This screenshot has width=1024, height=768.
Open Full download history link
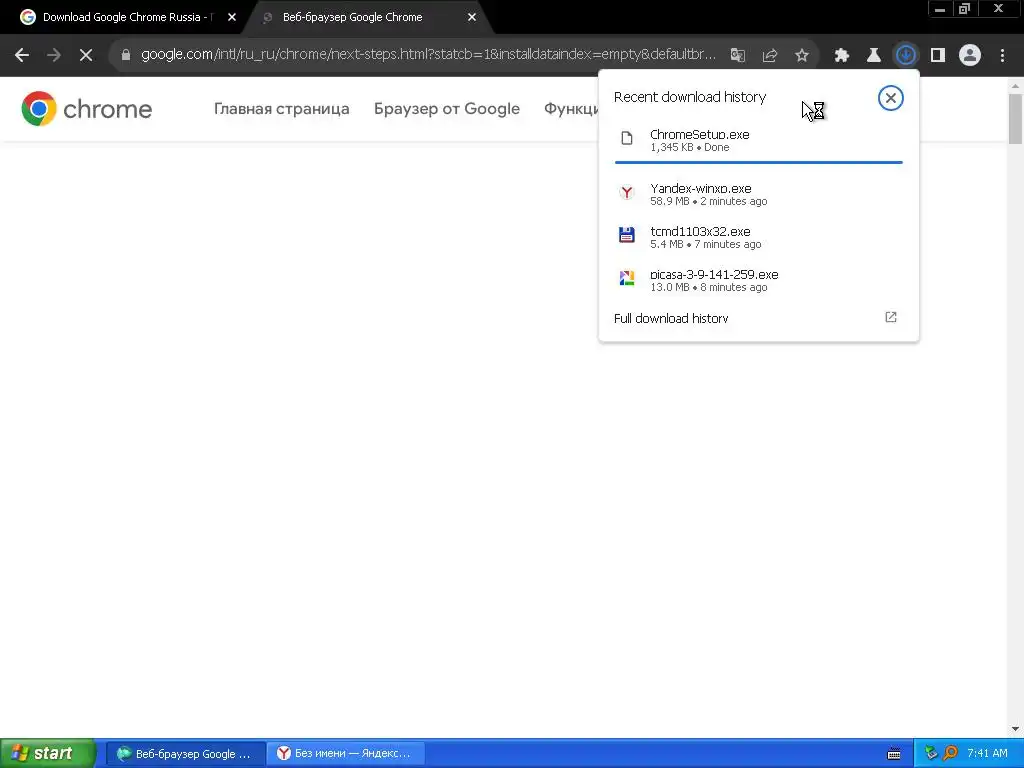pos(671,319)
